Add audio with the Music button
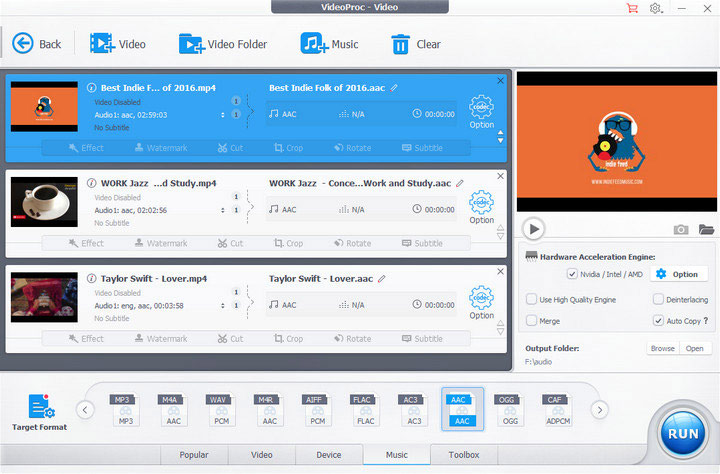 tap(329, 44)
